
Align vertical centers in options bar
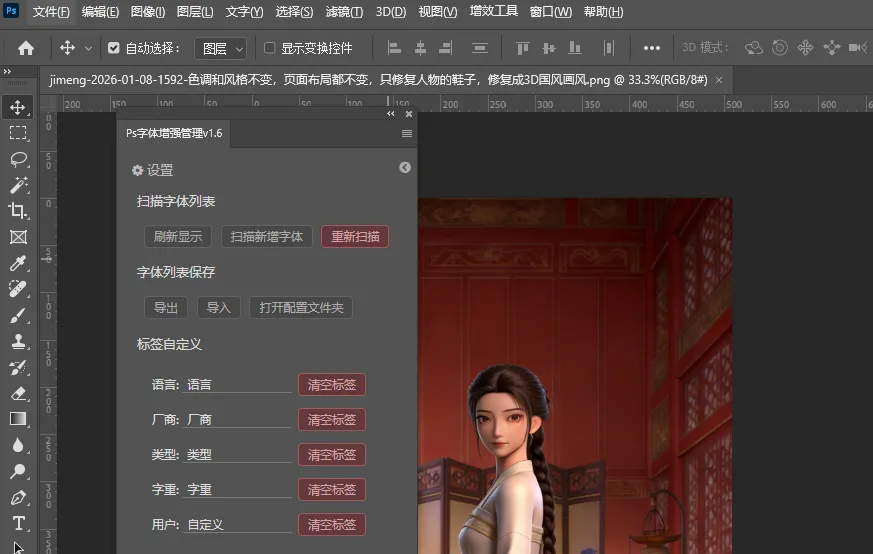click(x=548, y=48)
